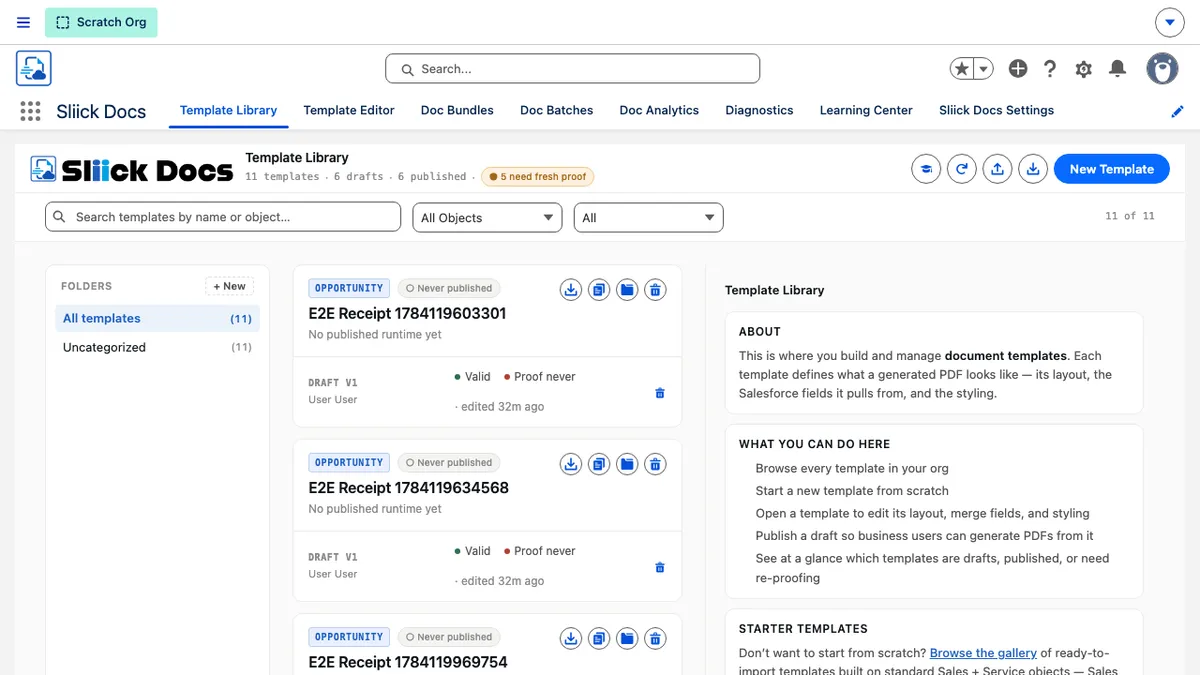Click the Sliick Docs app logo icon
Viewport: 1200px width, 675px height.
[34, 69]
